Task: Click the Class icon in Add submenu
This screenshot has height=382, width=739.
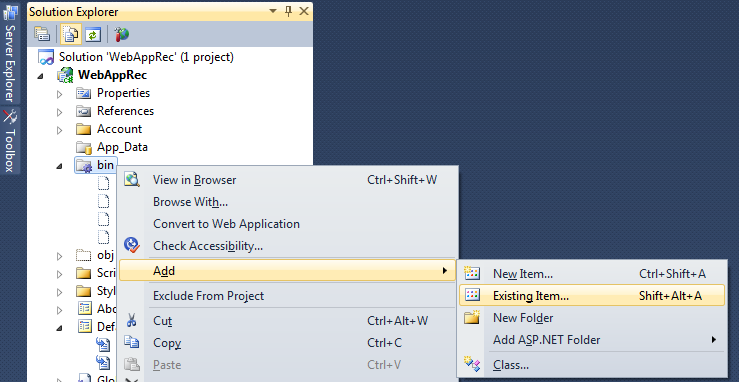Action: [472, 365]
